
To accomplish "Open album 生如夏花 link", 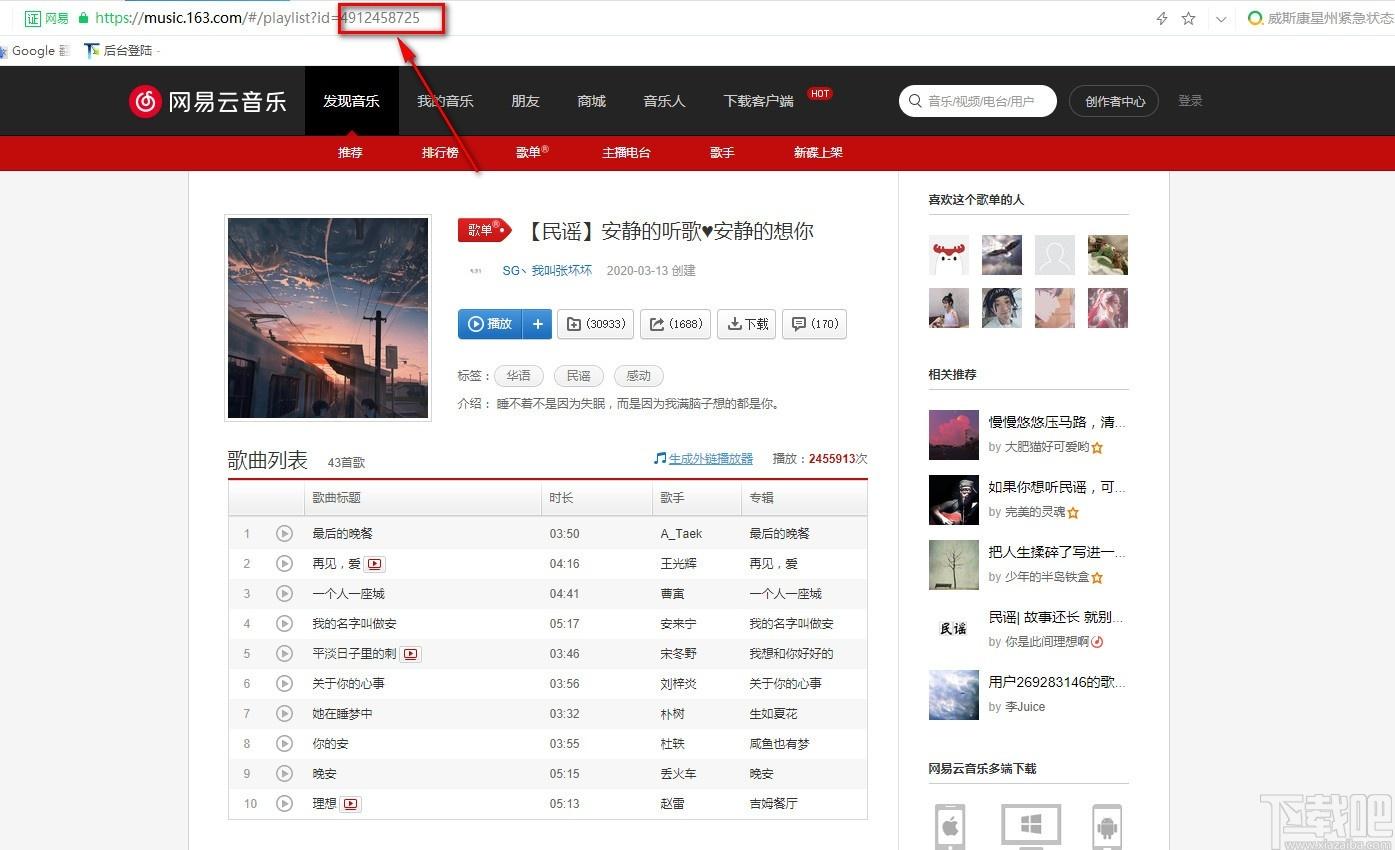I will (x=773, y=714).
